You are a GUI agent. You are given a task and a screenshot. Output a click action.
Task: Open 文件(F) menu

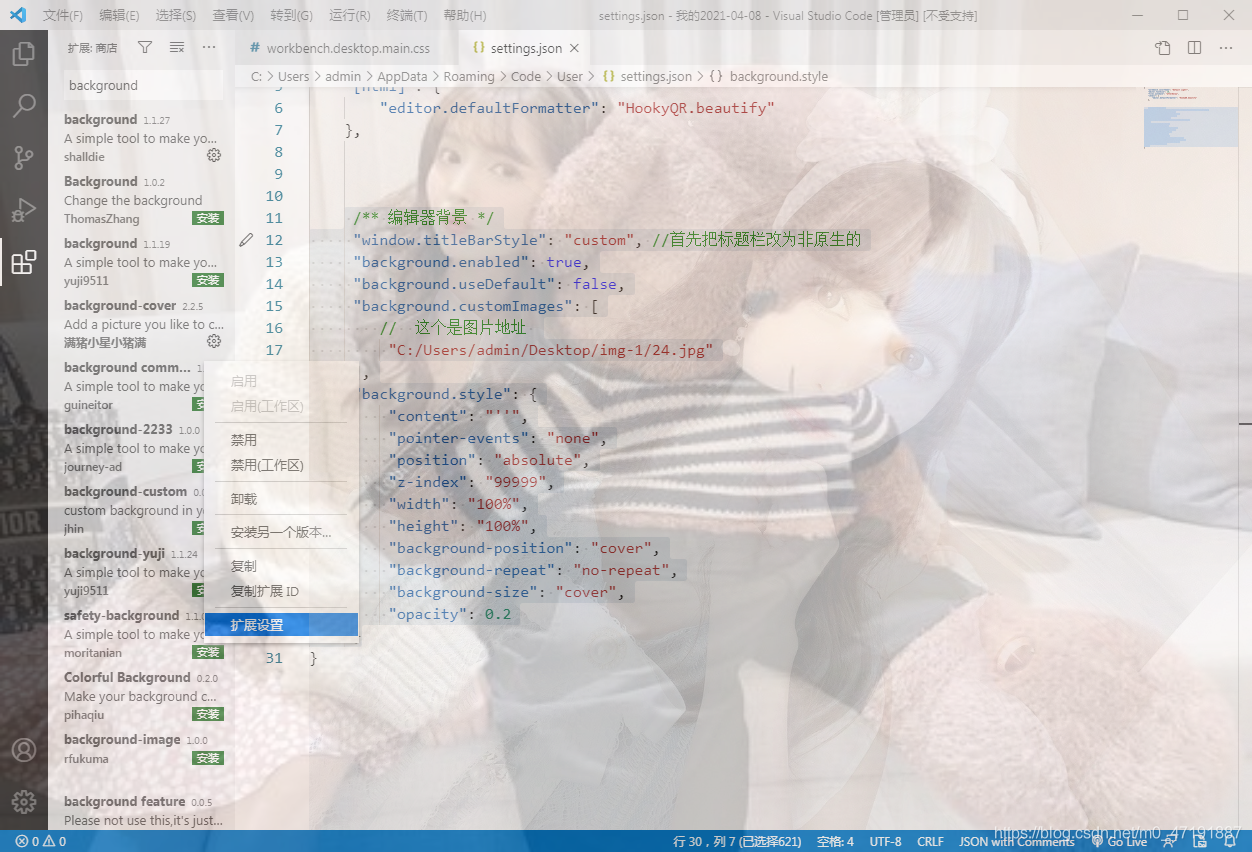63,16
